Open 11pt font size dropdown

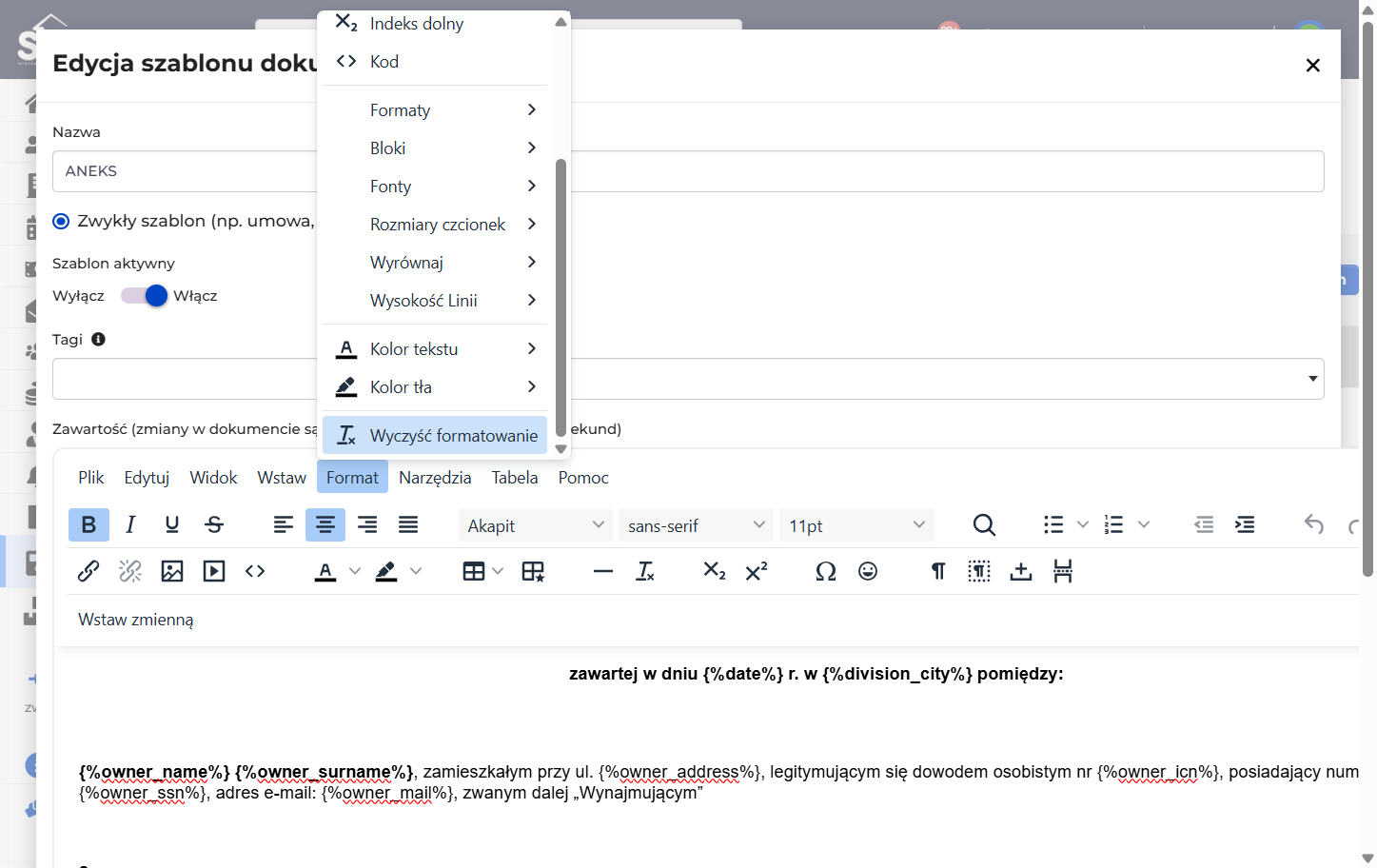[857, 525]
